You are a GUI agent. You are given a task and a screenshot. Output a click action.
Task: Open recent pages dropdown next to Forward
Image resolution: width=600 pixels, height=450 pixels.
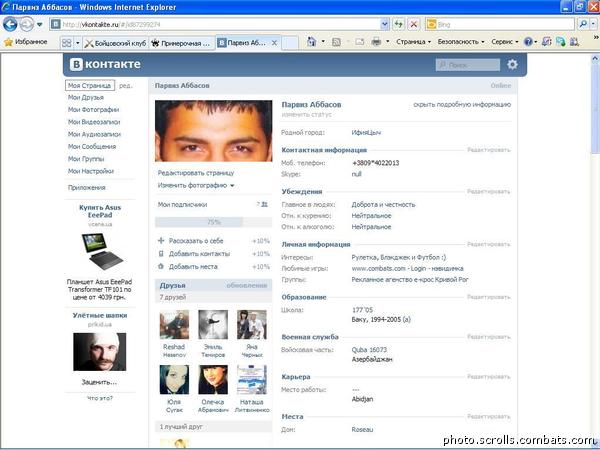(x=39, y=25)
